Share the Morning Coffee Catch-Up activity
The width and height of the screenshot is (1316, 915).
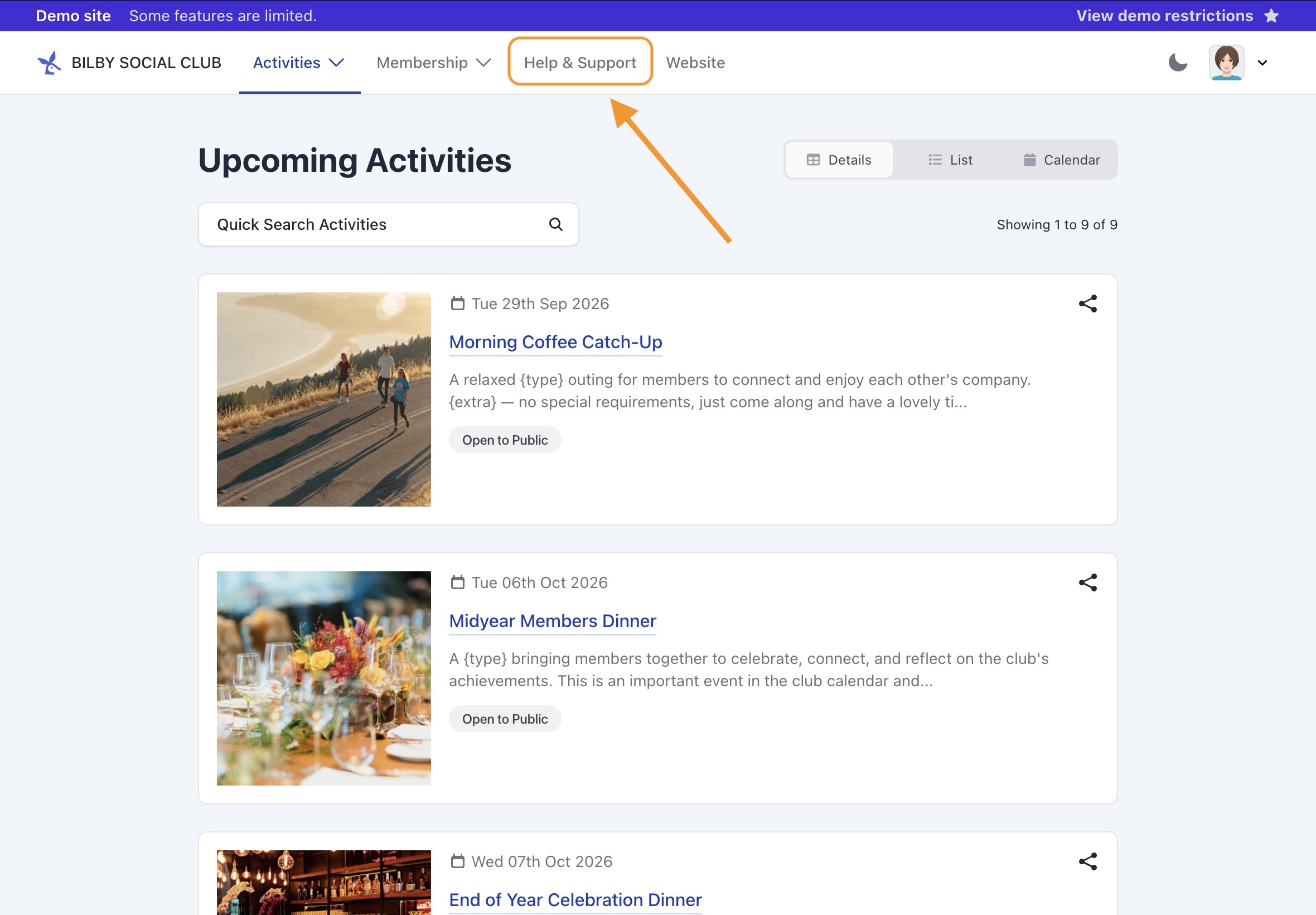click(x=1087, y=304)
